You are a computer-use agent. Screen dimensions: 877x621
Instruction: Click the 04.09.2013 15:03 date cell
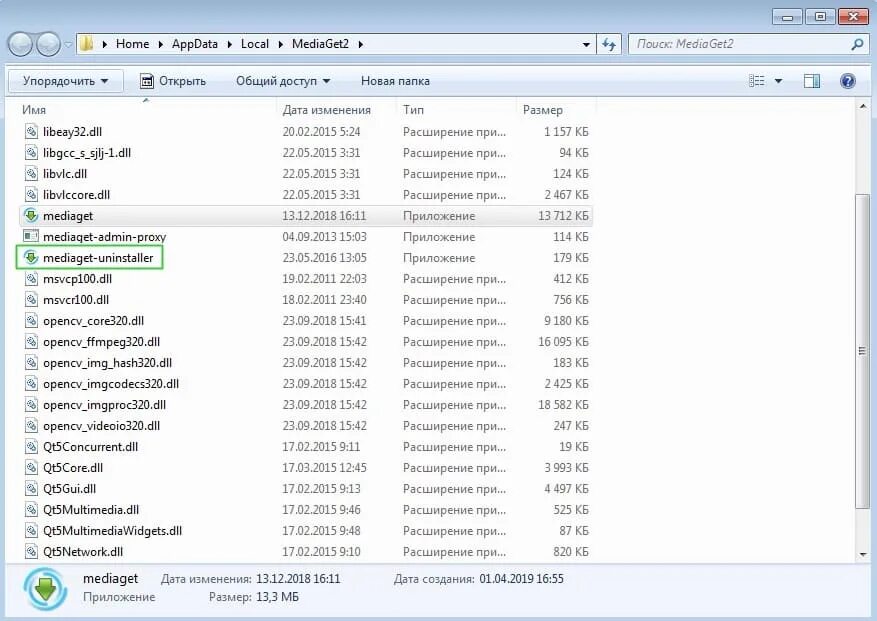pyautogui.click(x=324, y=237)
